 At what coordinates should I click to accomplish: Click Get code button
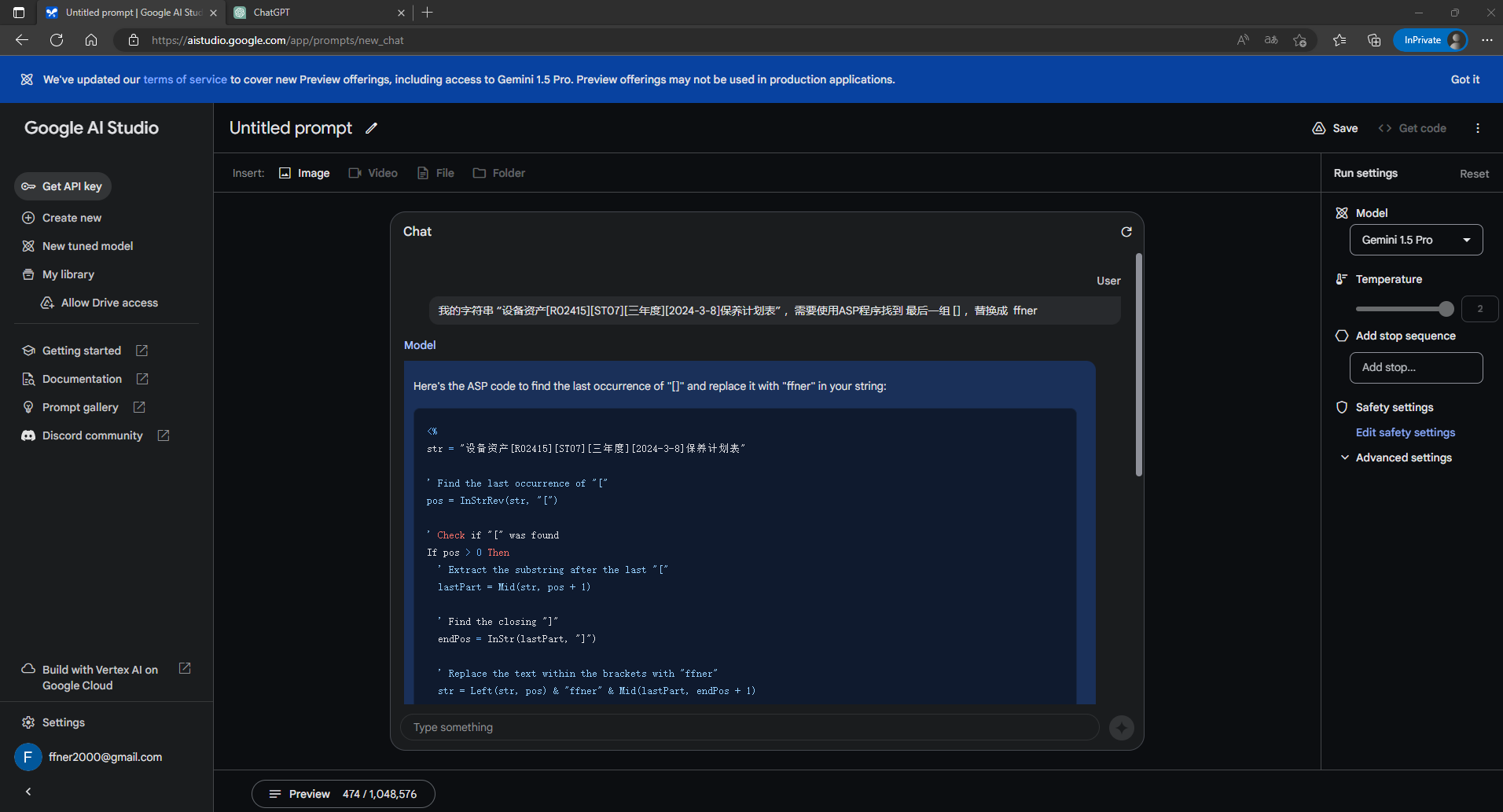(1413, 128)
